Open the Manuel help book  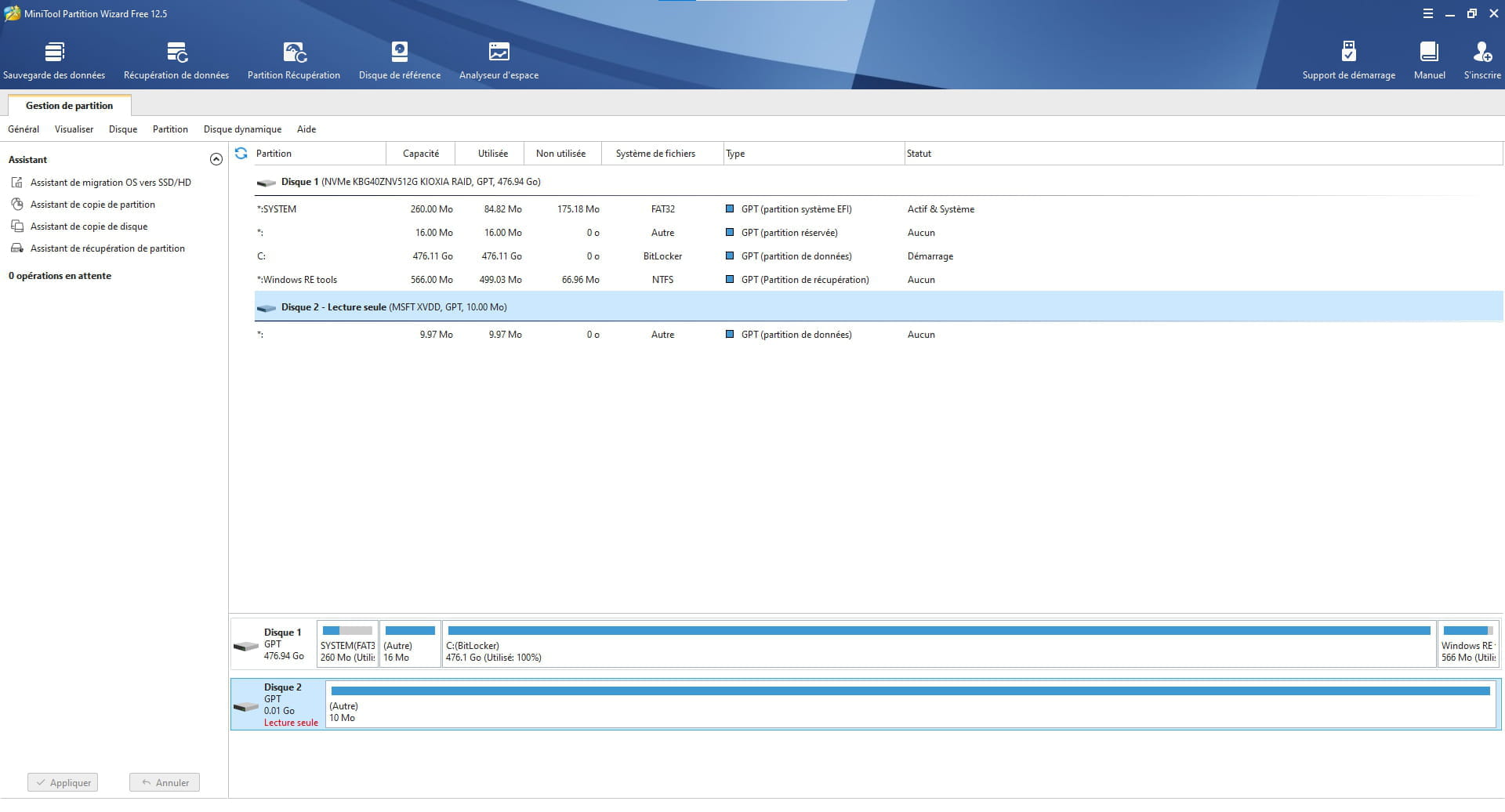(x=1429, y=61)
